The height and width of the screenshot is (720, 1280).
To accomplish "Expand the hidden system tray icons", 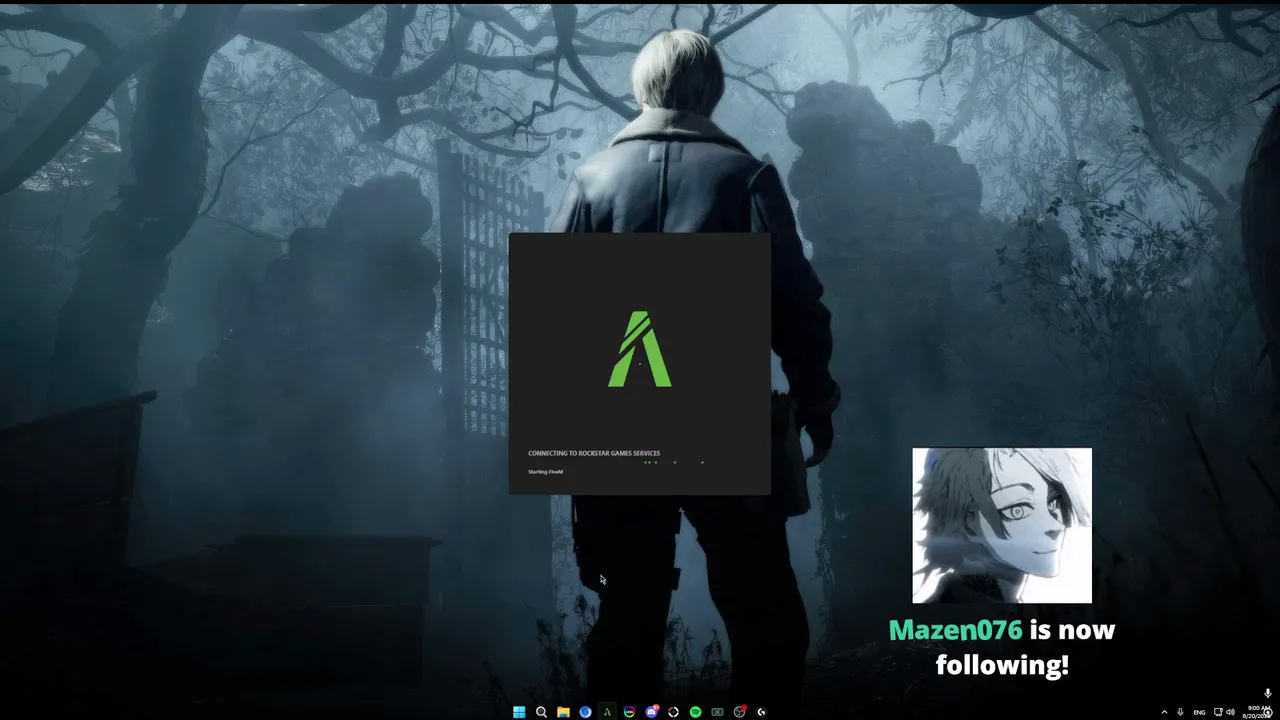I will coord(1164,712).
